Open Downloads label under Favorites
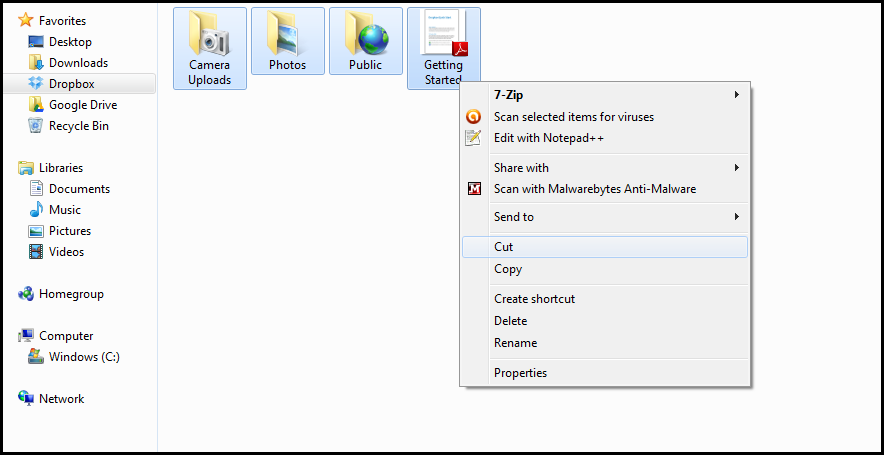This screenshot has width=884, height=455. (78, 63)
